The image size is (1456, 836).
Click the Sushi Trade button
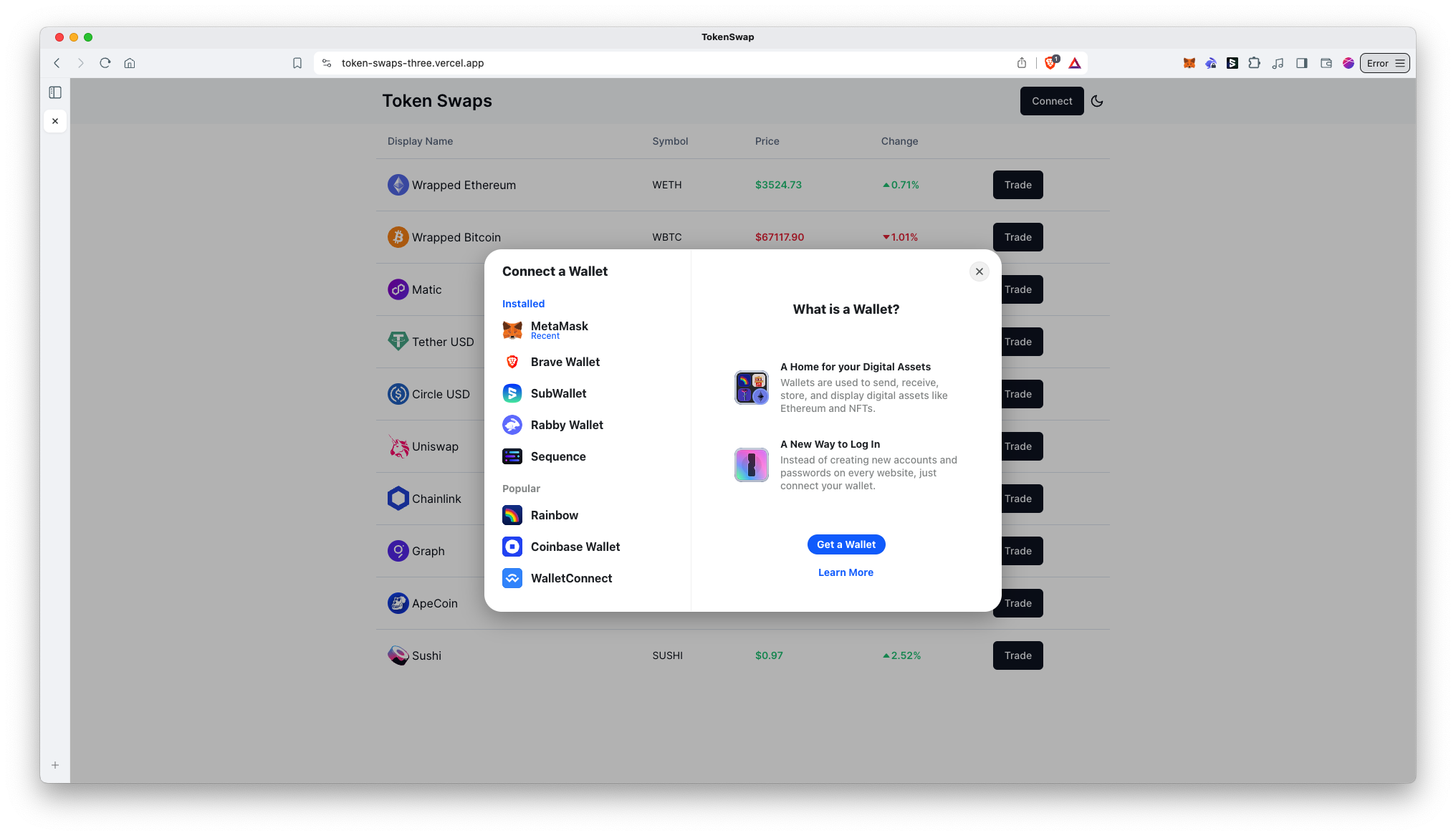coord(1018,655)
